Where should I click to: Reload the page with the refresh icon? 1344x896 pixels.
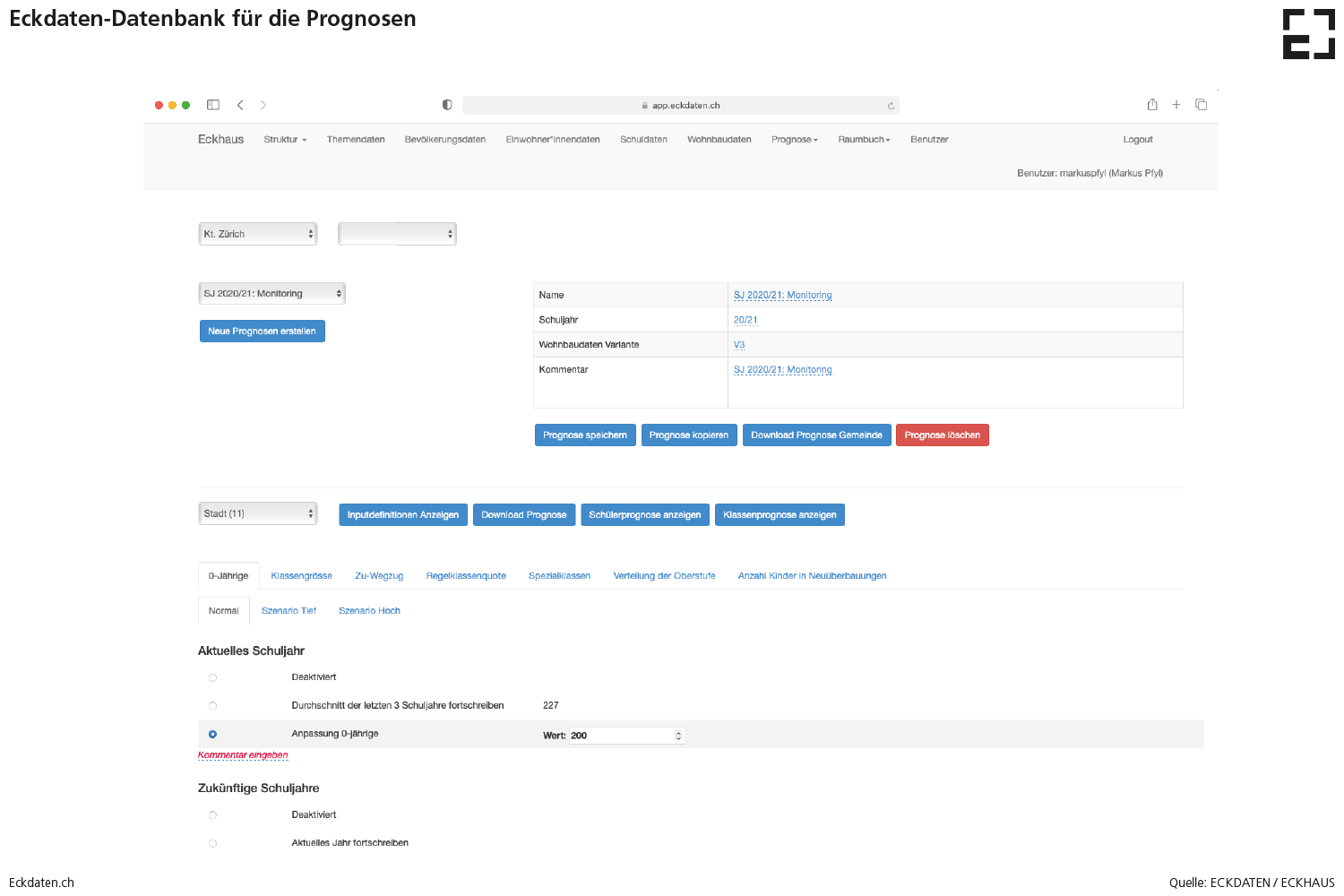(891, 106)
